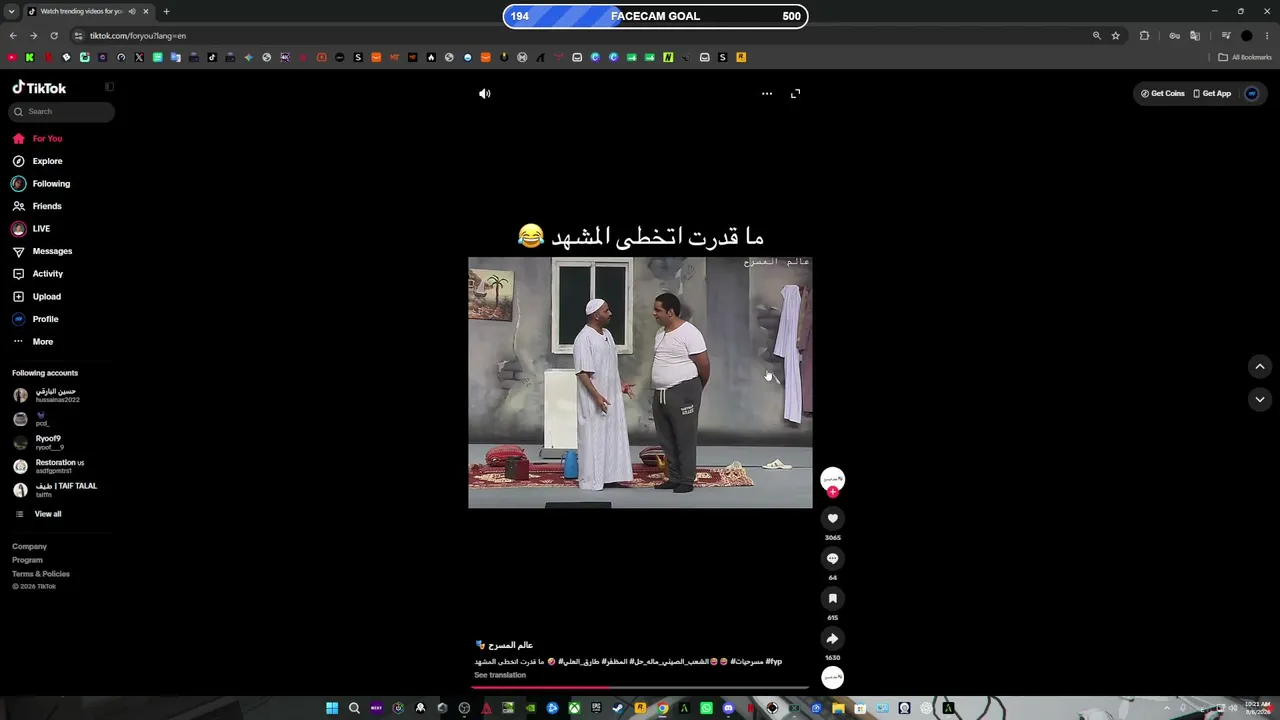
Task: Open Discord from the taskbar
Action: [728, 708]
